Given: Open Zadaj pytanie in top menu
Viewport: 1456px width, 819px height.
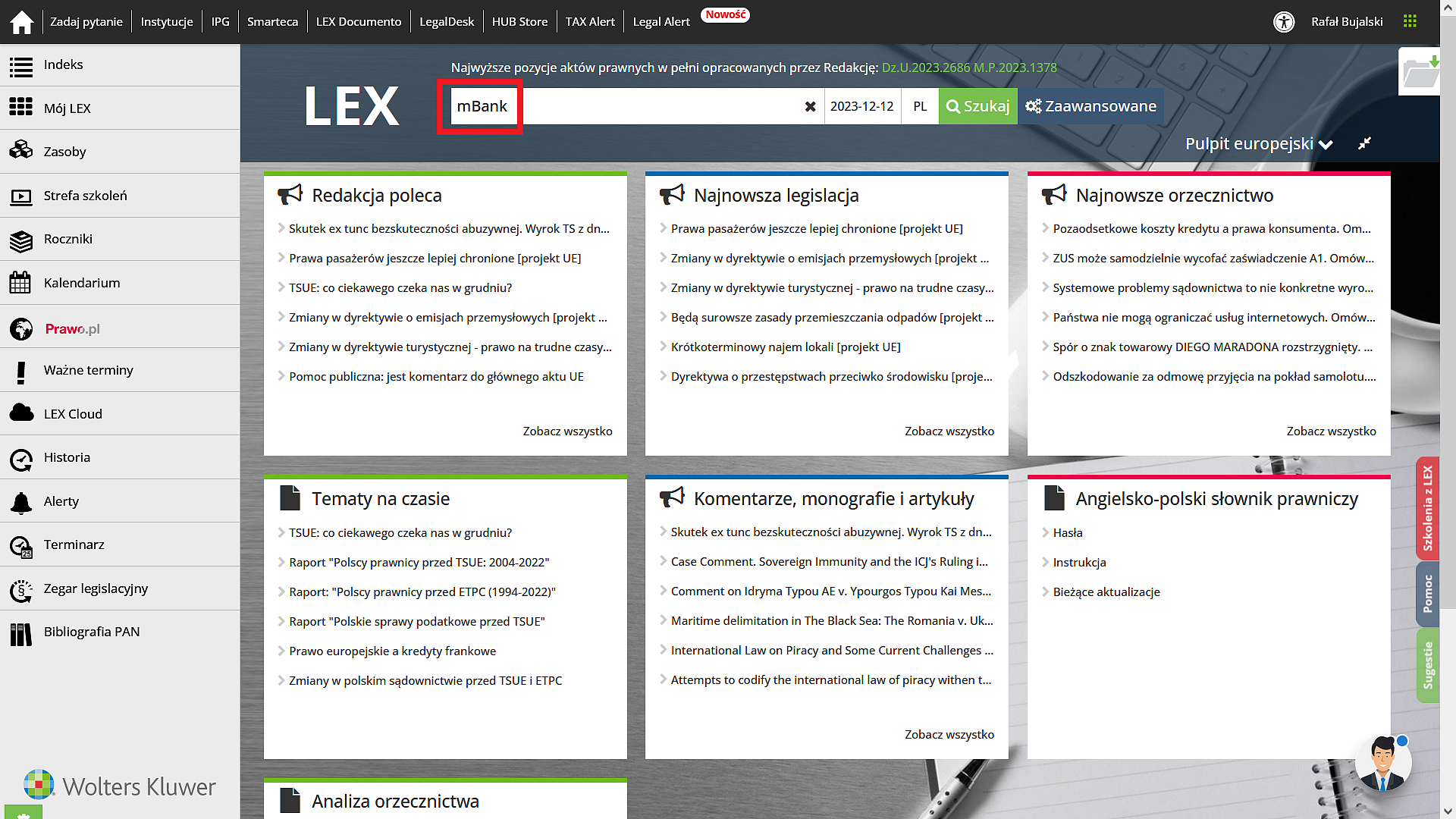Looking at the screenshot, I should coord(86,22).
